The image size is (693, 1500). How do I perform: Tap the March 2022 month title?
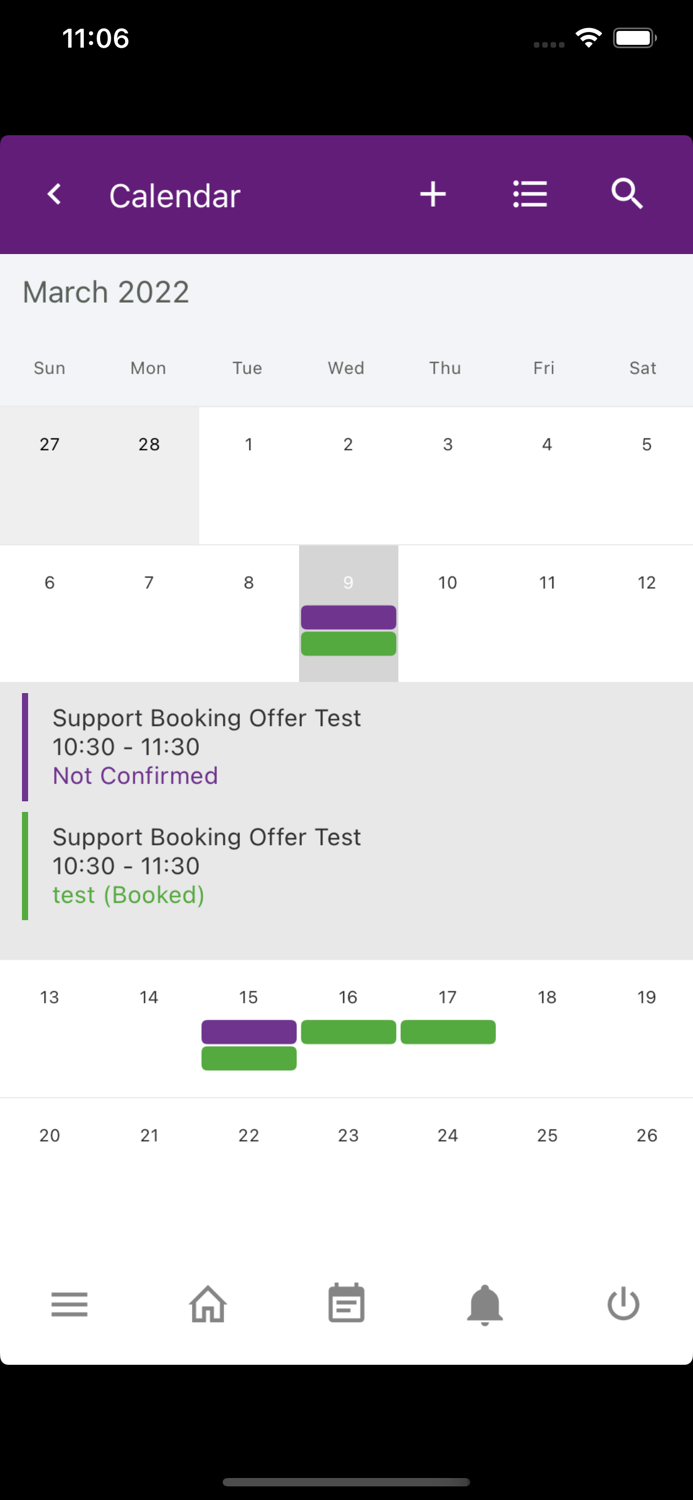point(106,292)
